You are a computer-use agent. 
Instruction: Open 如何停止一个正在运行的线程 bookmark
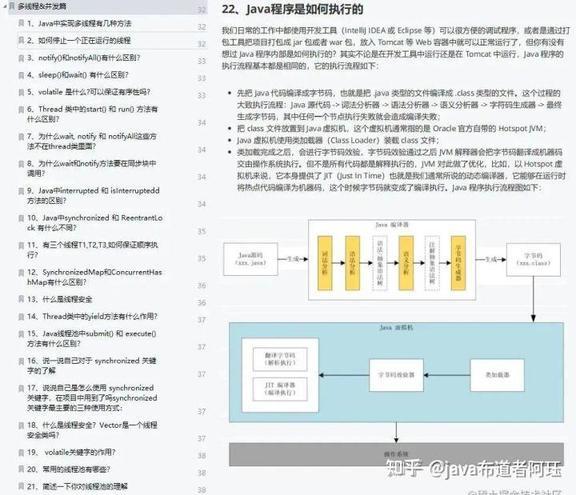79,40
